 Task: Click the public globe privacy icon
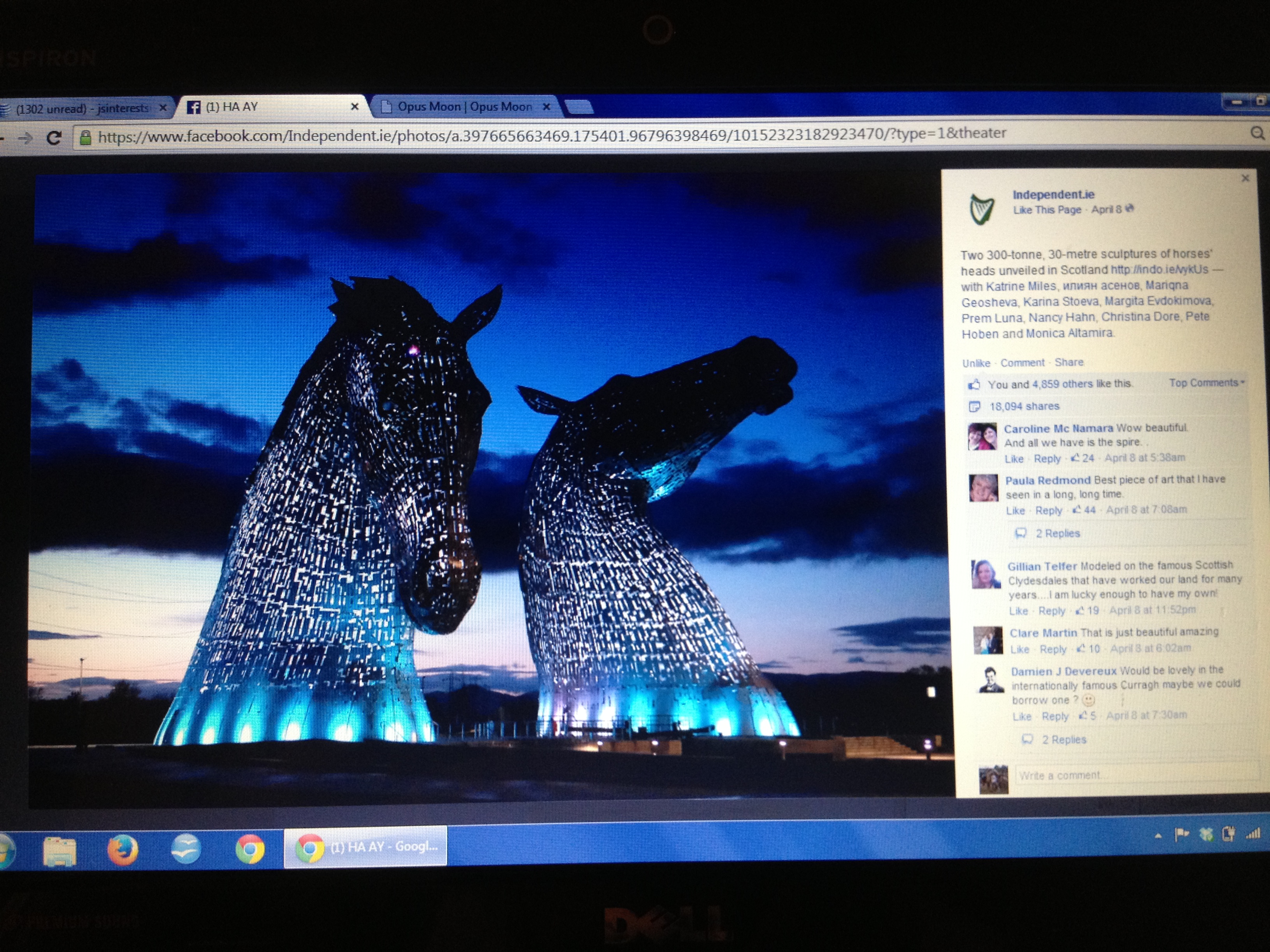pos(1129,208)
